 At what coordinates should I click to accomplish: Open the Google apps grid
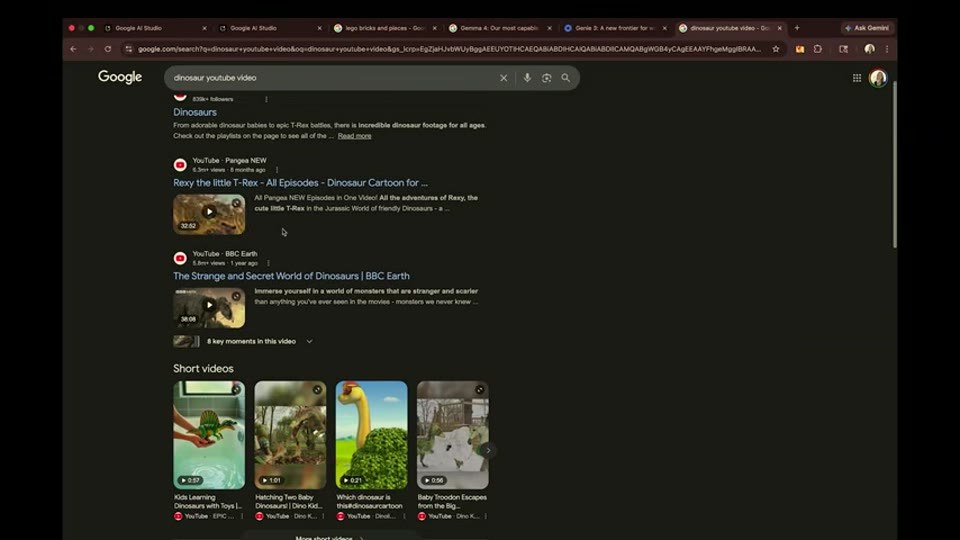click(857, 78)
